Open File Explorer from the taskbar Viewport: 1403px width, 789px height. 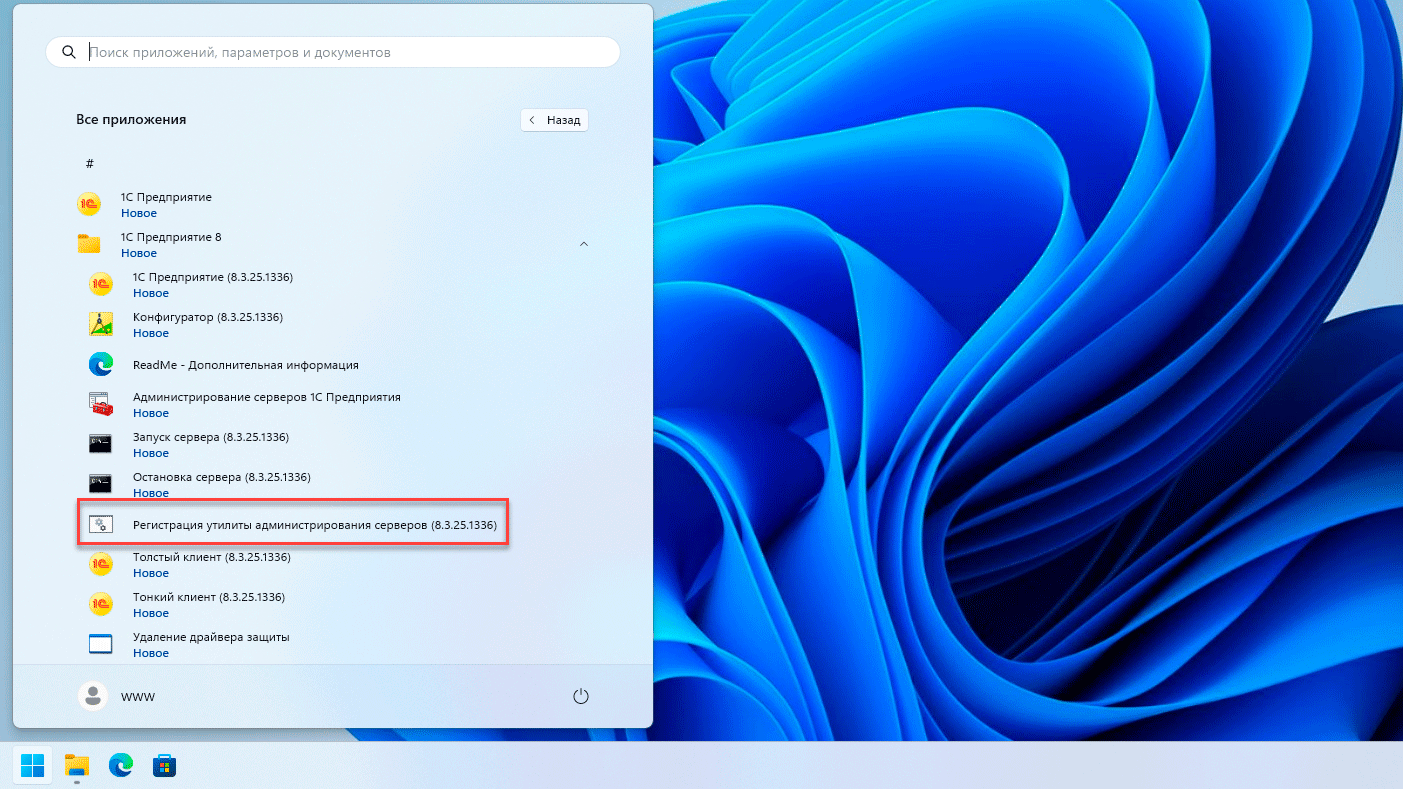point(77,766)
